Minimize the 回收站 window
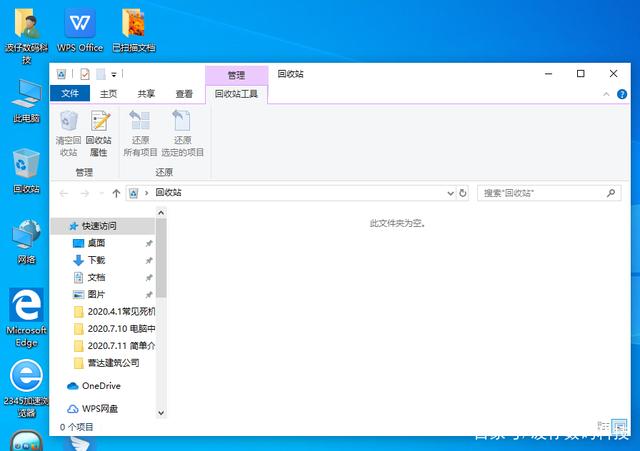Screen dimensions: 640x451 click(548, 74)
